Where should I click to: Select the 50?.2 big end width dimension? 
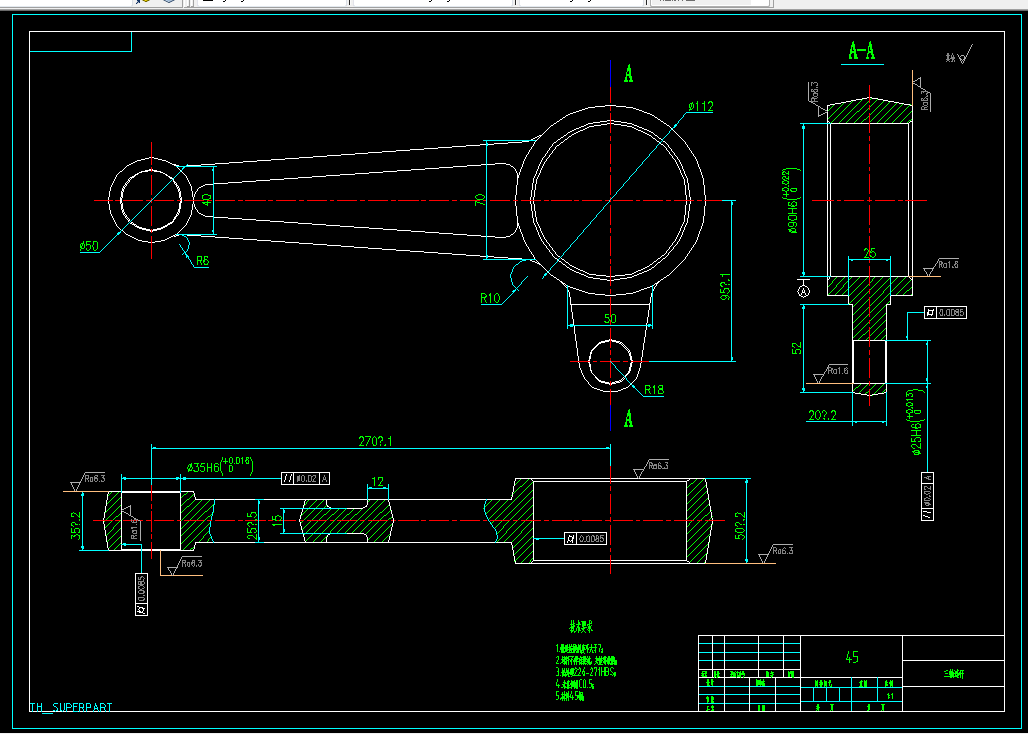740,526
